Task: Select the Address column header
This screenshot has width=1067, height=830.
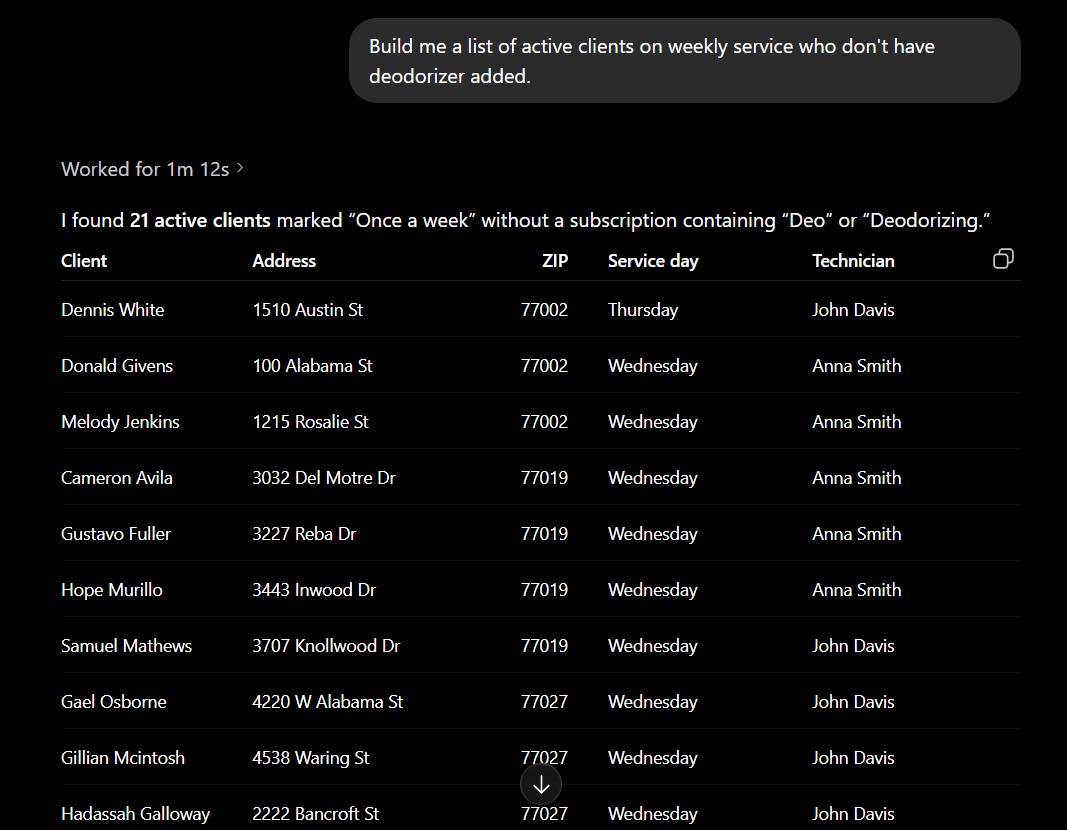Action: click(284, 261)
